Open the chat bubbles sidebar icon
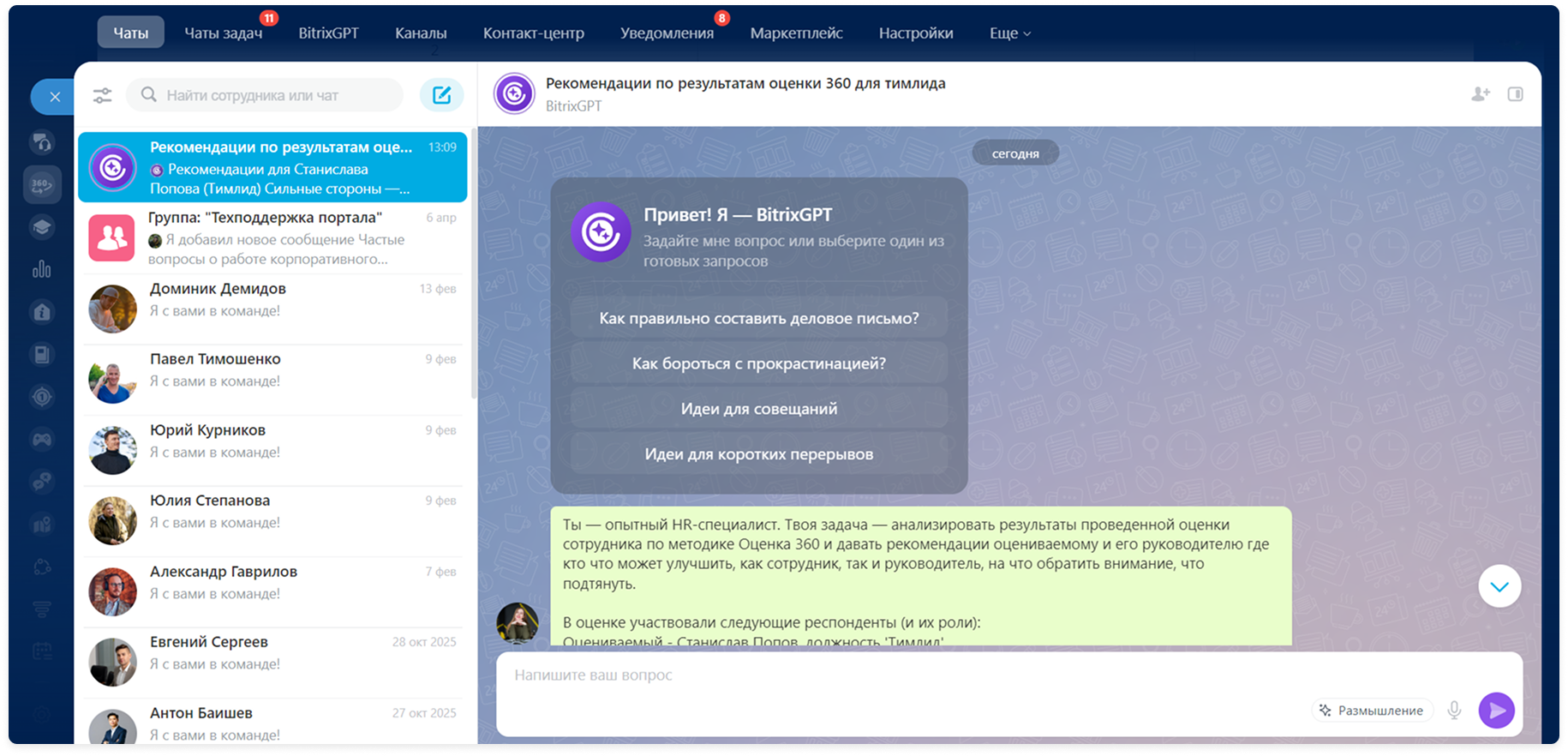 42,482
